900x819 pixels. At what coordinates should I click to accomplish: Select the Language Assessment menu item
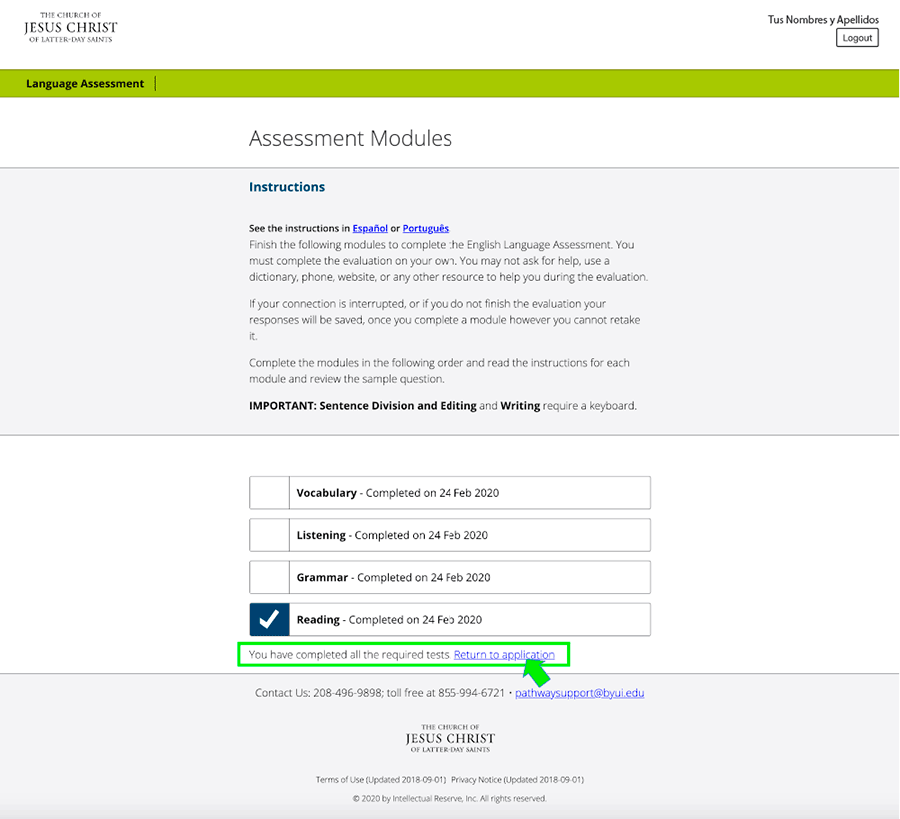[85, 83]
